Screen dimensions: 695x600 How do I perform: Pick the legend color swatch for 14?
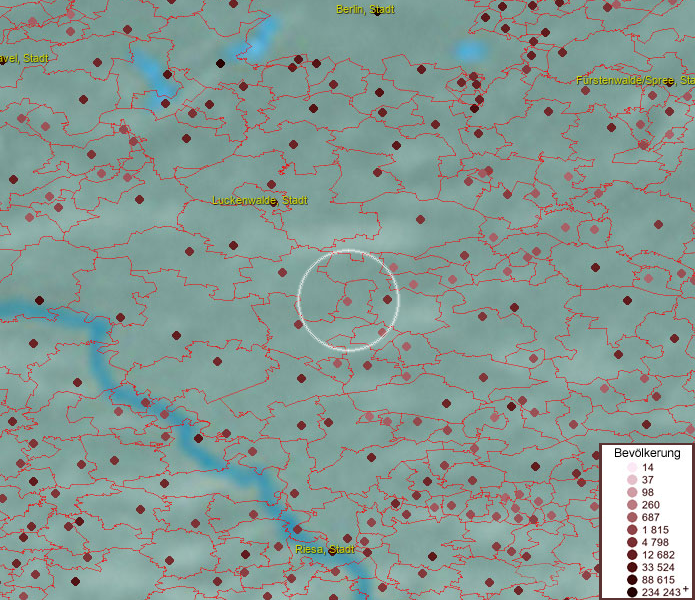pos(632,467)
